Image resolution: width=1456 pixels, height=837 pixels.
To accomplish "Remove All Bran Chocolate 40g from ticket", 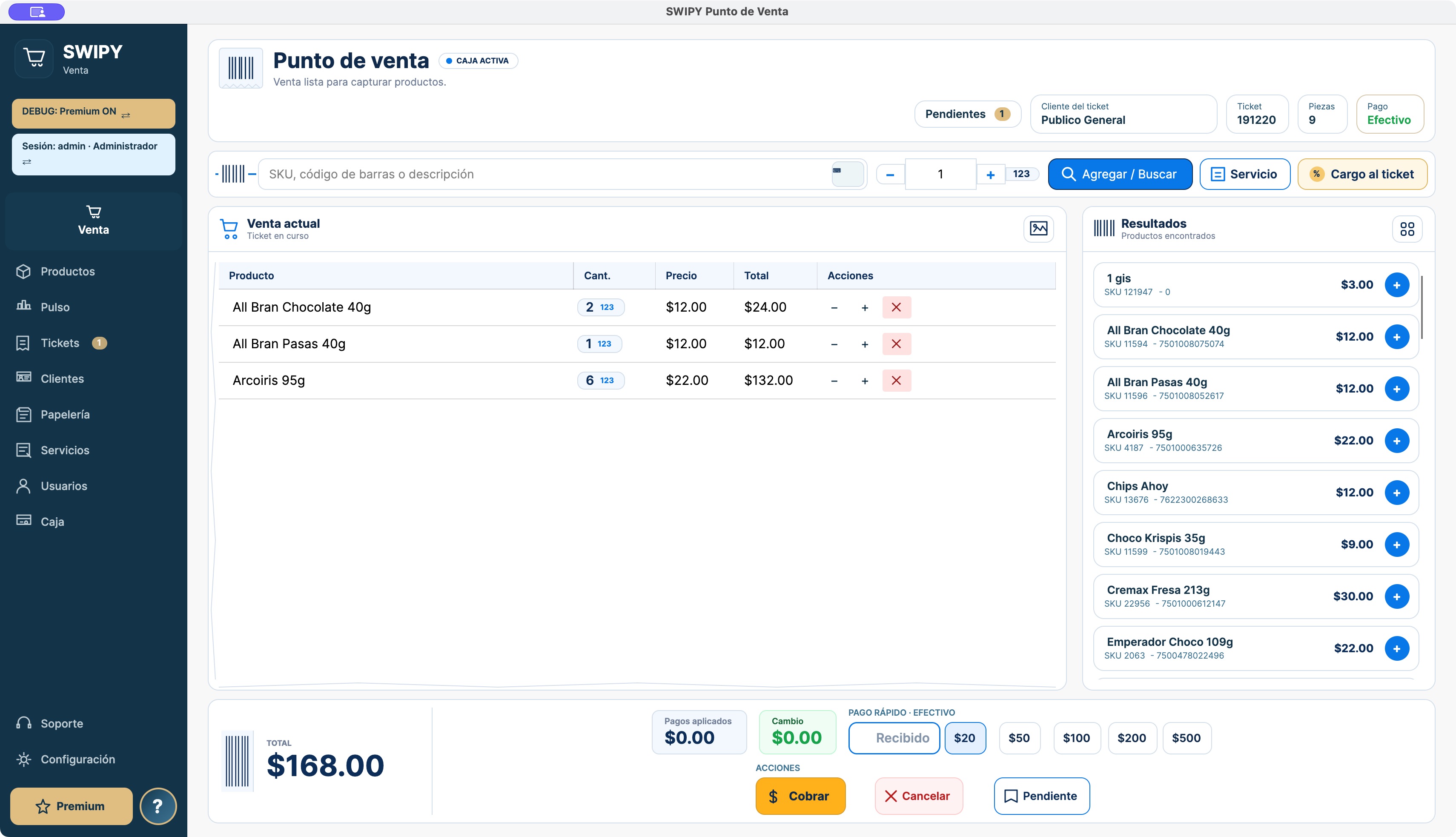I will pos(896,307).
